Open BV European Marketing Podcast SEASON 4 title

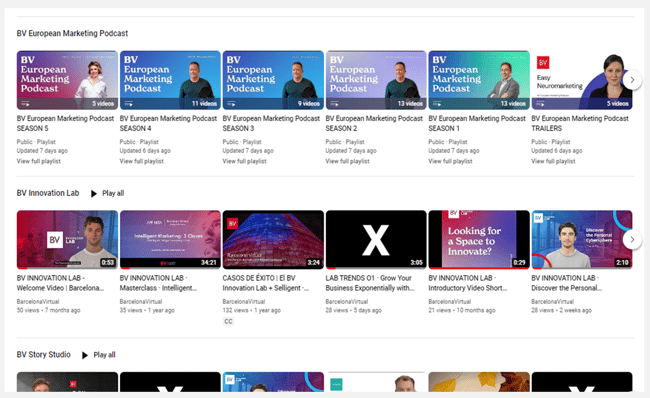click(168, 124)
